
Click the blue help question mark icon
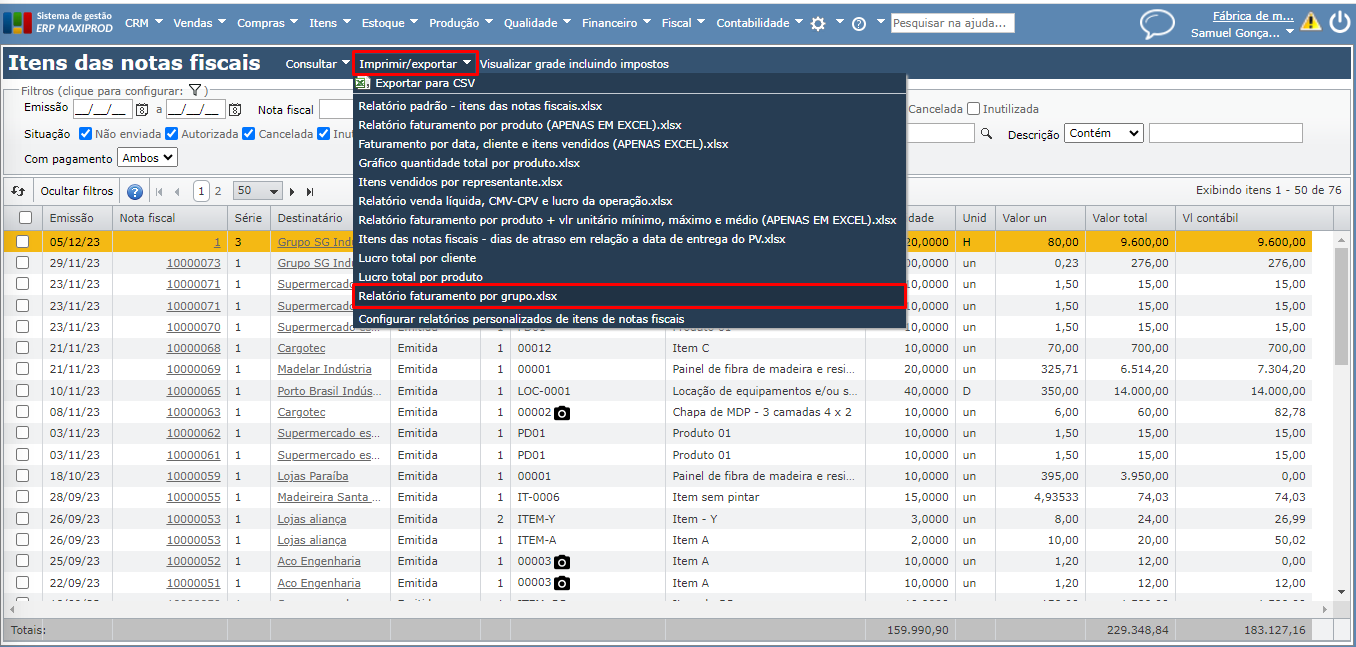coord(135,191)
